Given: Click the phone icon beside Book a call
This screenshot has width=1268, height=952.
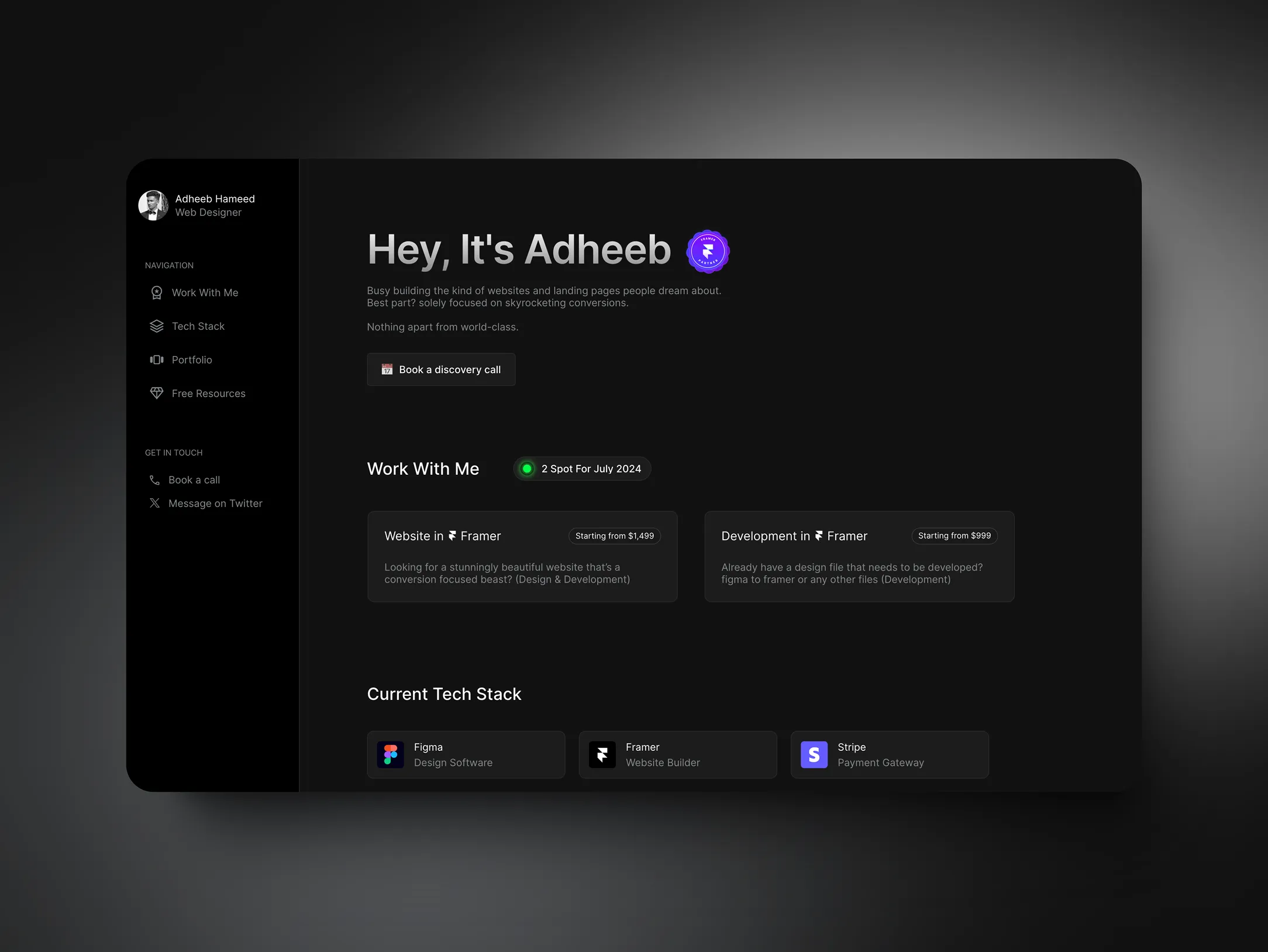Looking at the screenshot, I should tap(154, 480).
